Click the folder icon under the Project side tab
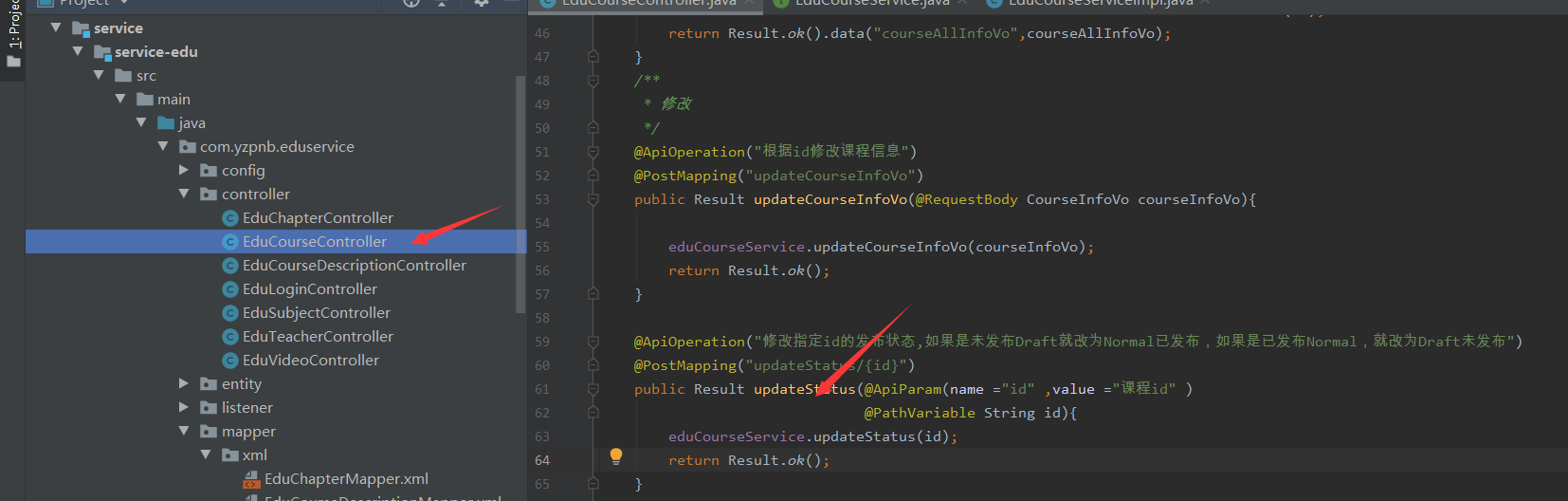 (13, 62)
